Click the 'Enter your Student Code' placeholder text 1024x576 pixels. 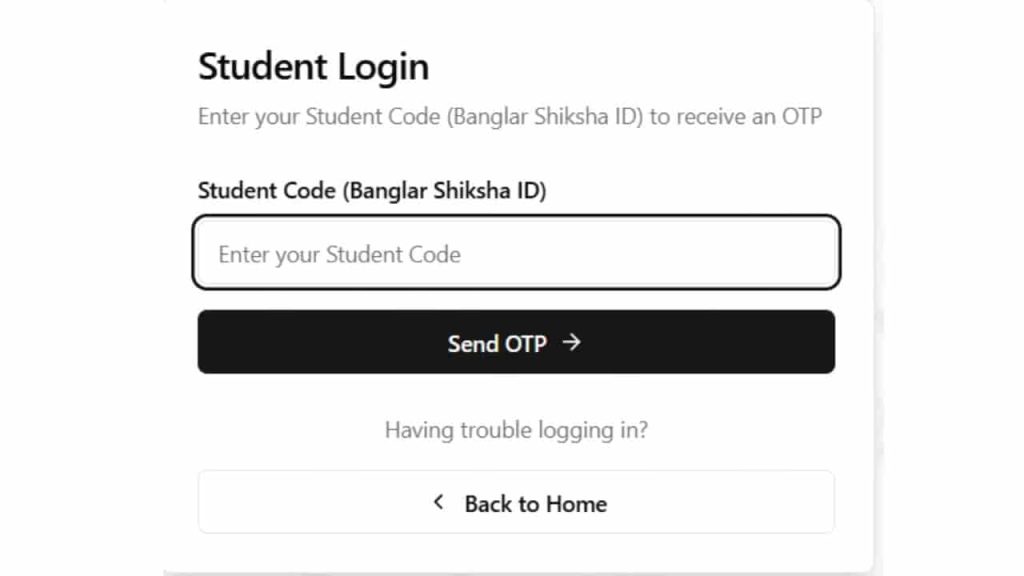pos(339,254)
